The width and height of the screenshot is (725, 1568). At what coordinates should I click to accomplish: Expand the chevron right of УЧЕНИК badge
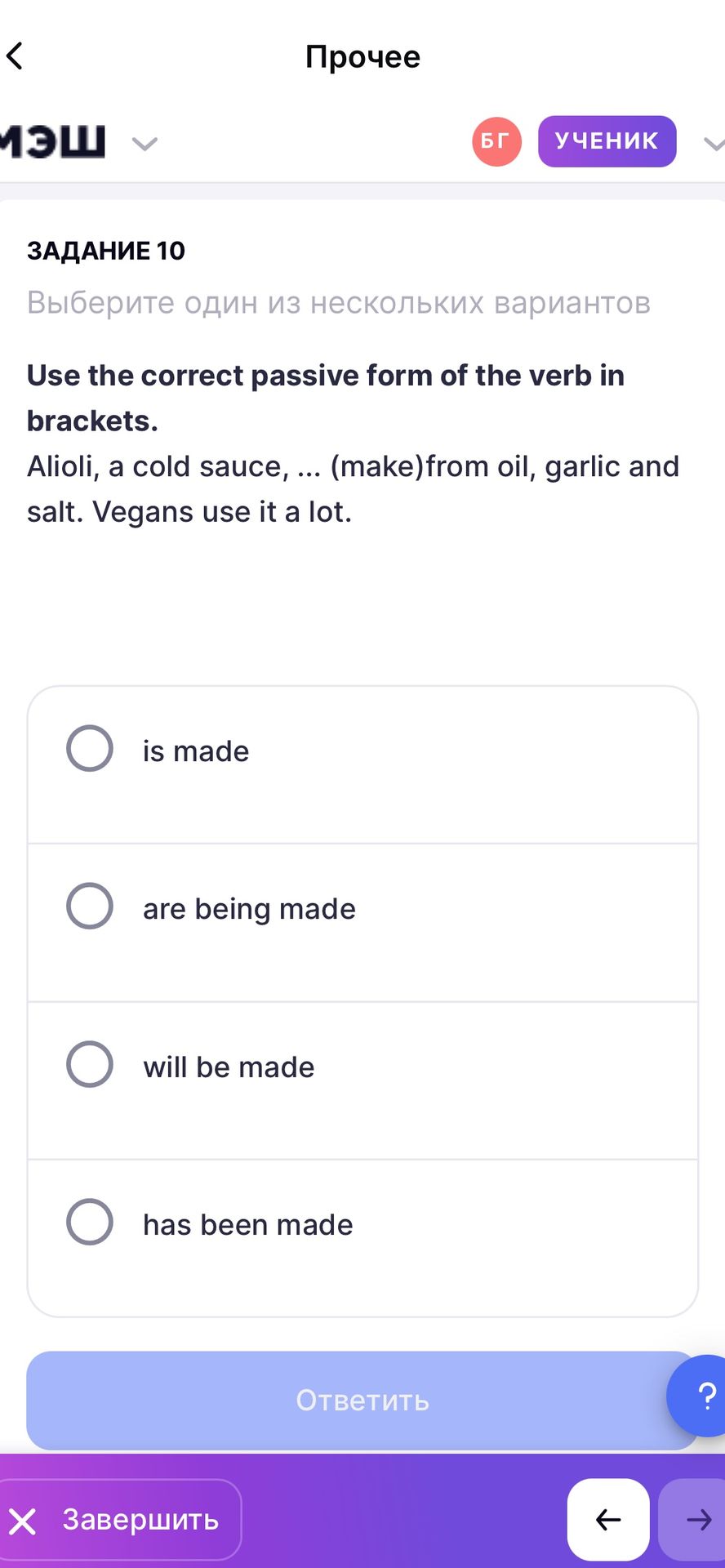[x=714, y=145]
